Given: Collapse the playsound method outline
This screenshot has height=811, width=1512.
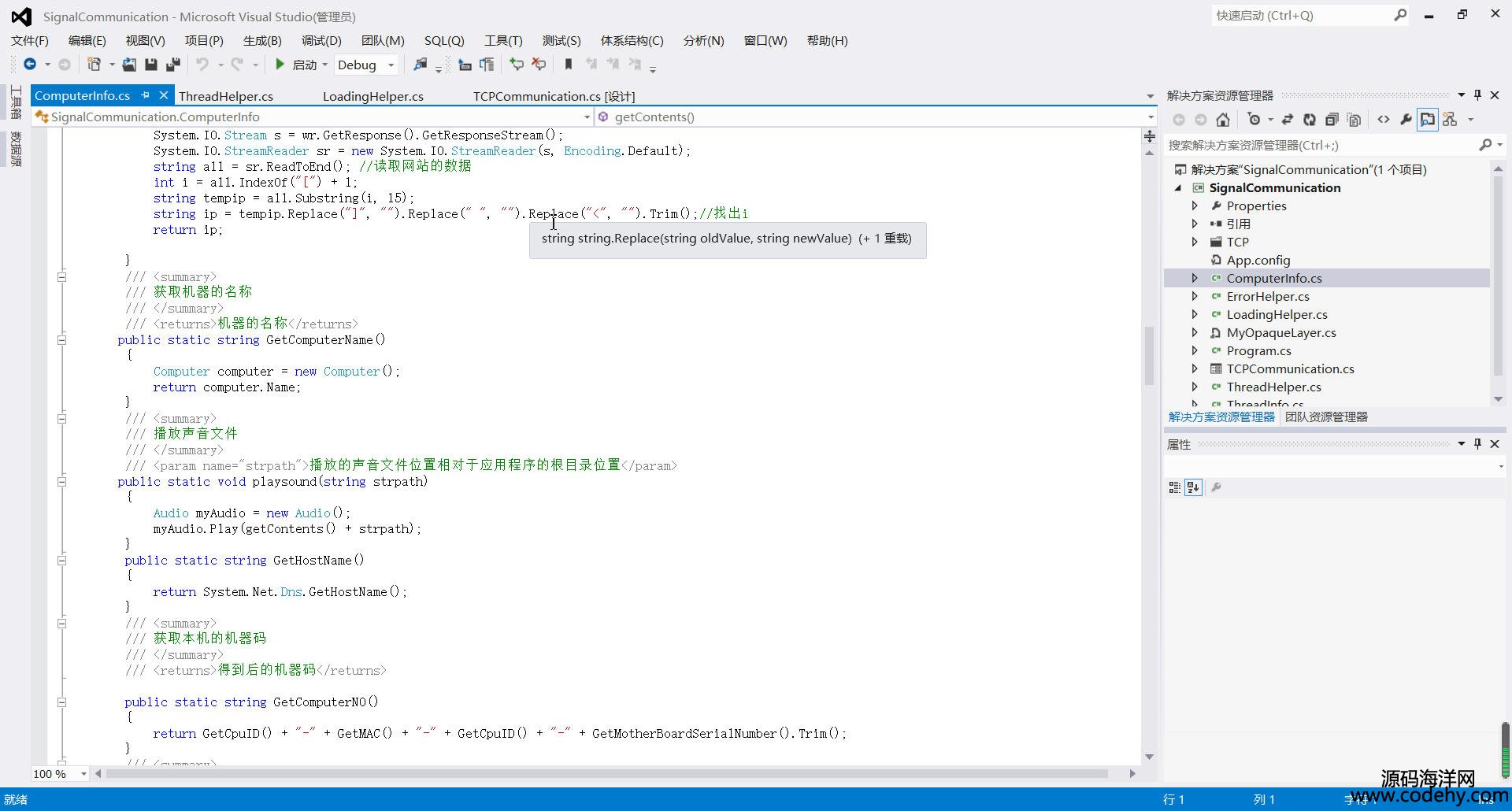Looking at the screenshot, I should coord(61,482).
